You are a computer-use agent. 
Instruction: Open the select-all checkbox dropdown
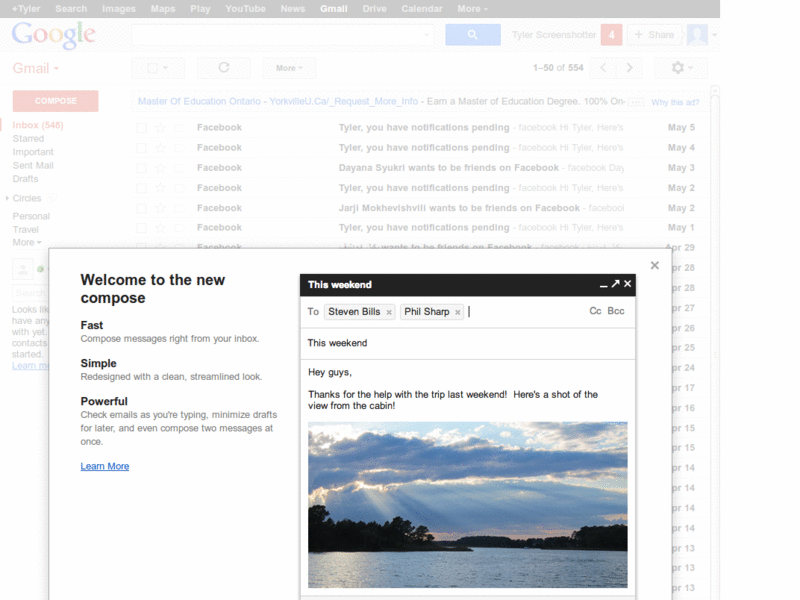[x=158, y=68]
